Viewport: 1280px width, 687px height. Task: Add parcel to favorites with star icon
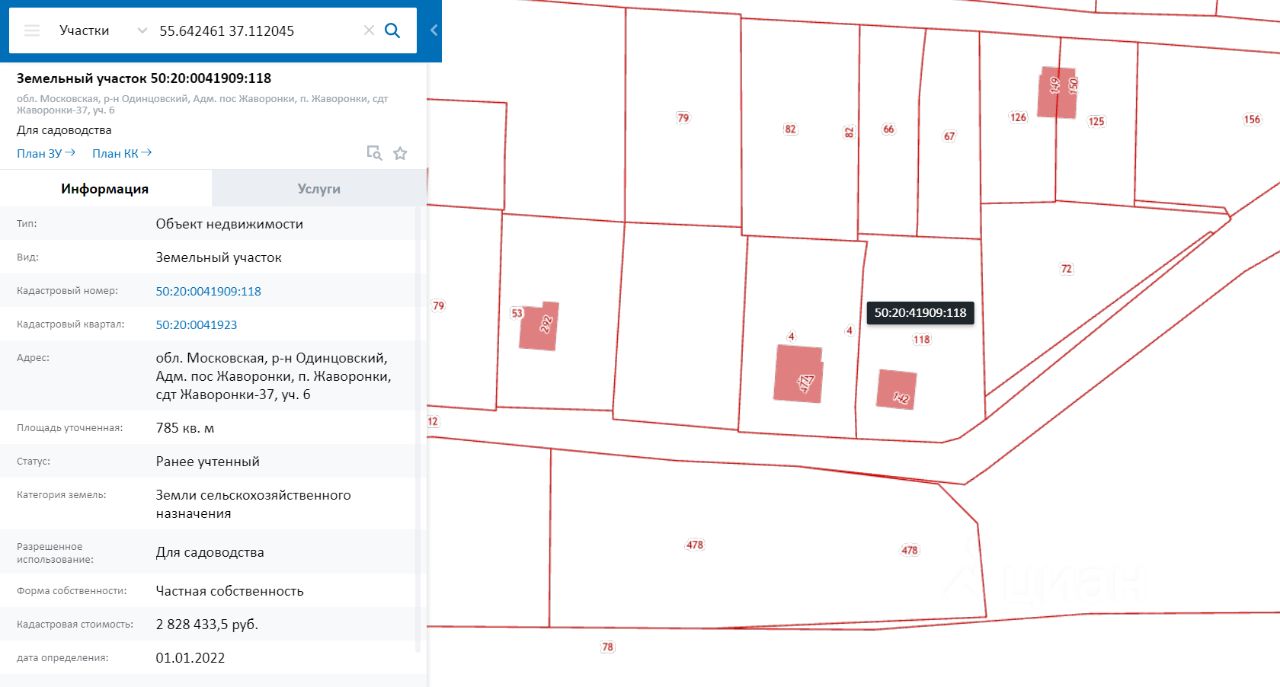pyautogui.click(x=400, y=153)
